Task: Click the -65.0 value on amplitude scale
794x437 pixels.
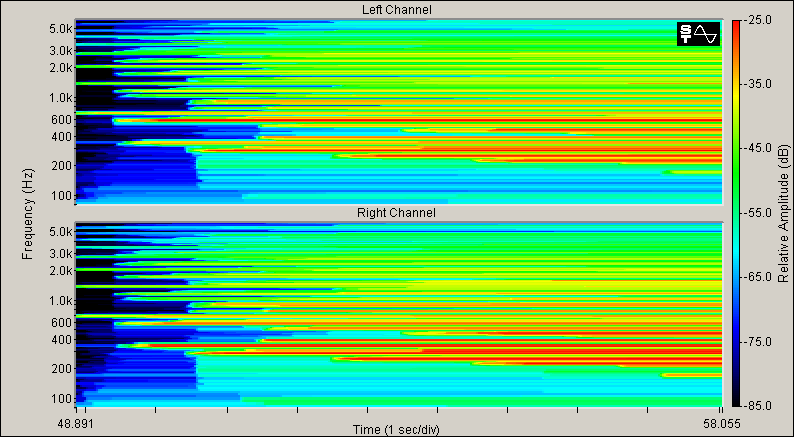Action: point(757,277)
